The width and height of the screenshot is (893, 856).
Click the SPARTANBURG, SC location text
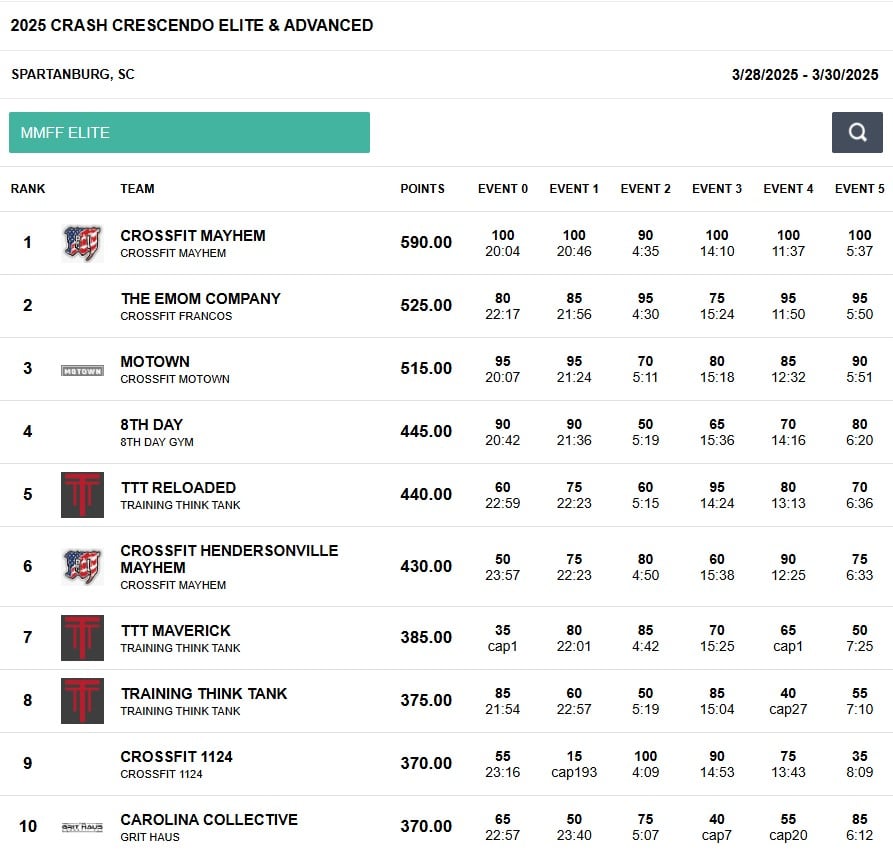(73, 75)
